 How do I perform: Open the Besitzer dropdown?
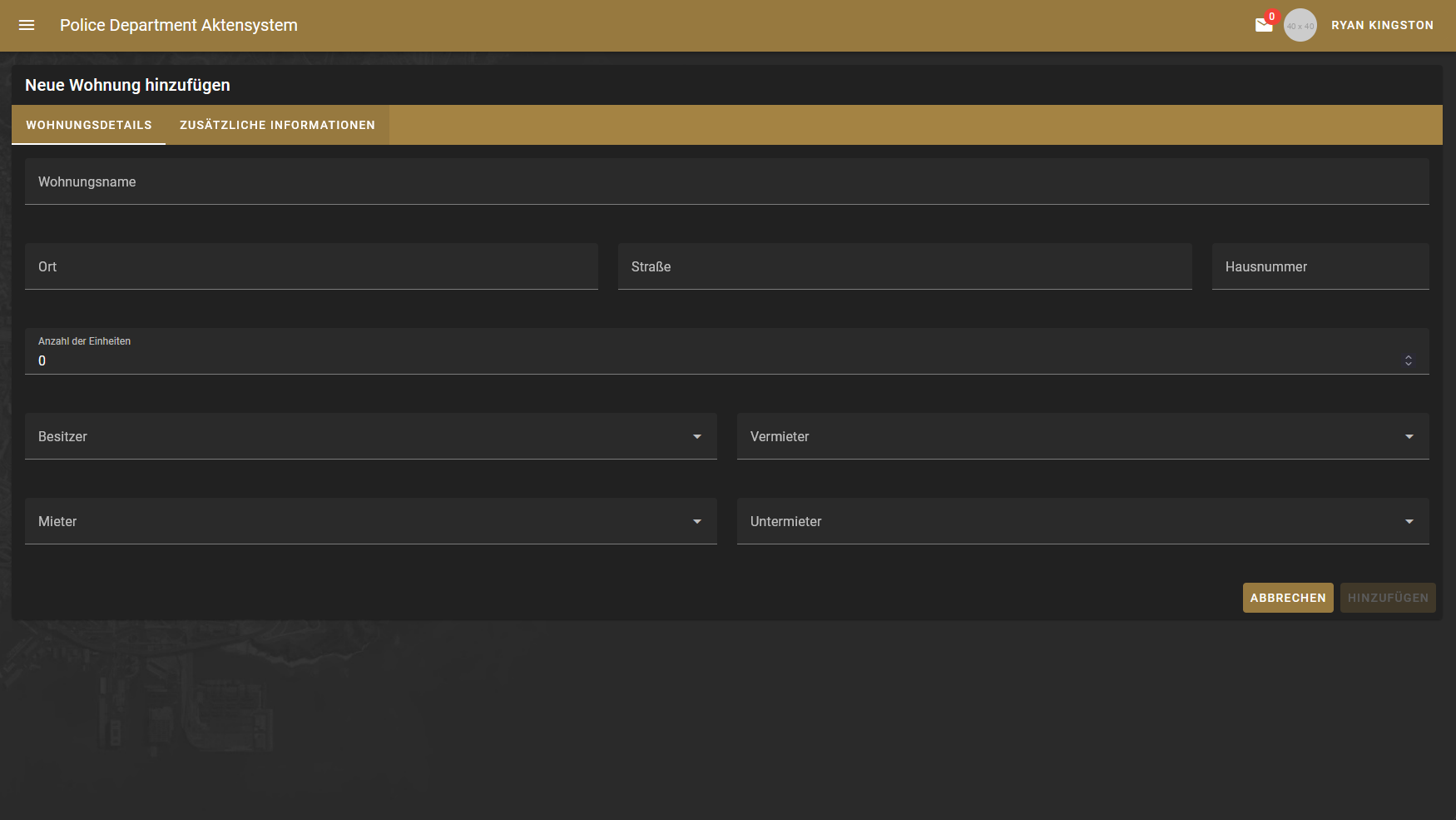(371, 436)
